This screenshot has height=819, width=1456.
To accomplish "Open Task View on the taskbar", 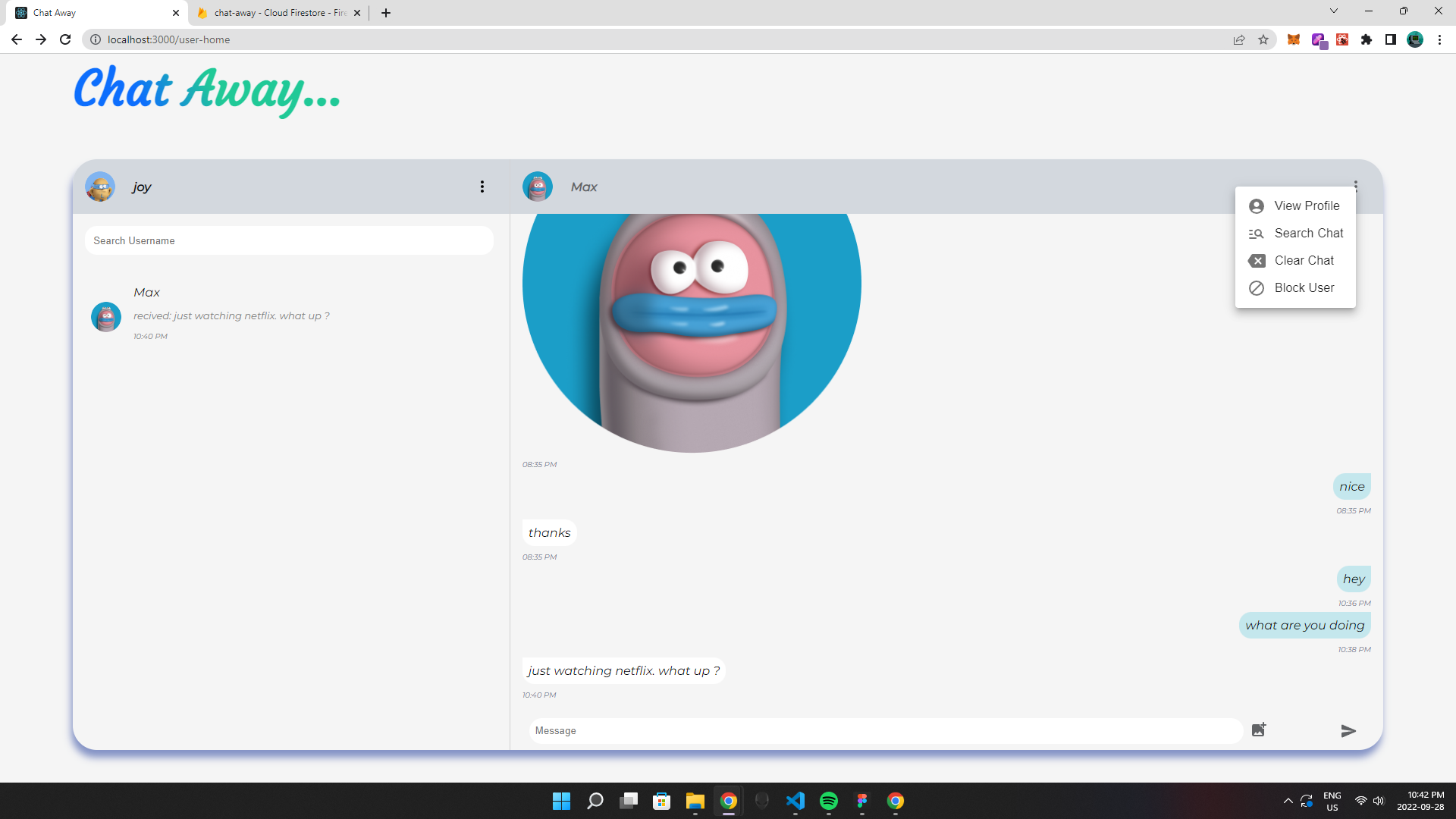I will pos(629,801).
